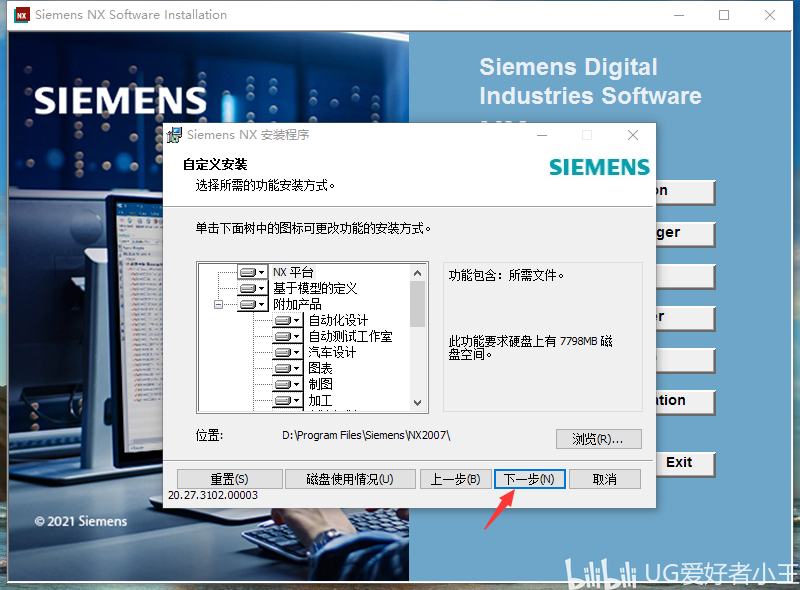Open 图表 feature install dropdown icon
Screen dimensions: 800x590
coord(288,368)
